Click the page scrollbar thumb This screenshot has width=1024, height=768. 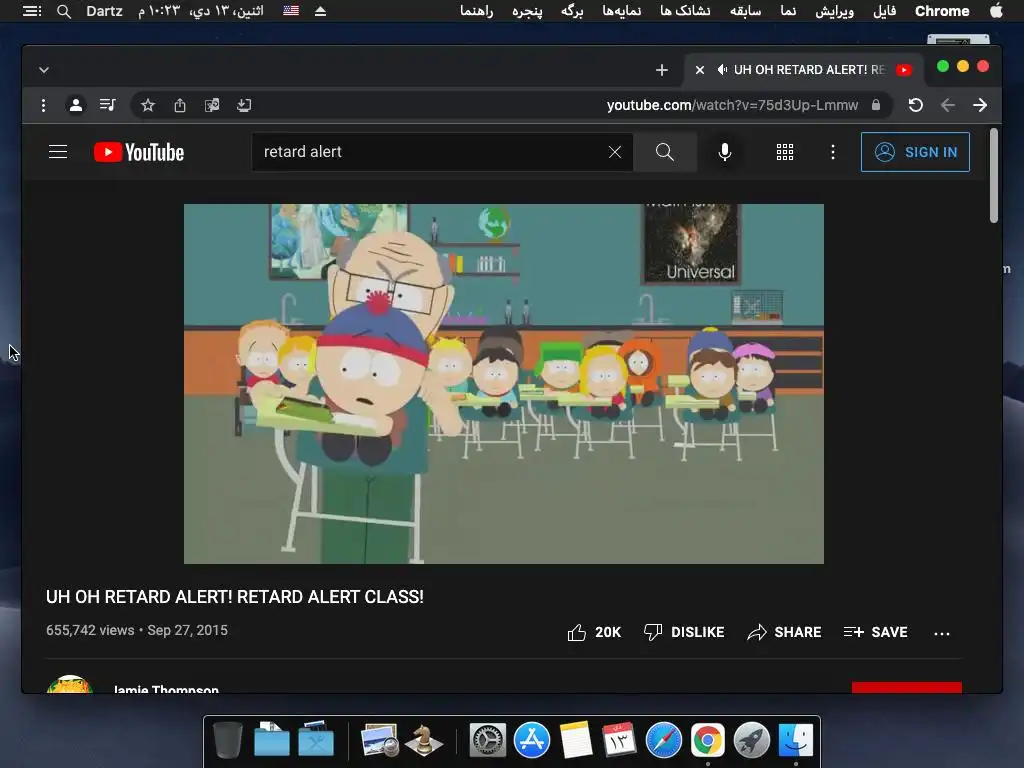[x=994, y=175]
